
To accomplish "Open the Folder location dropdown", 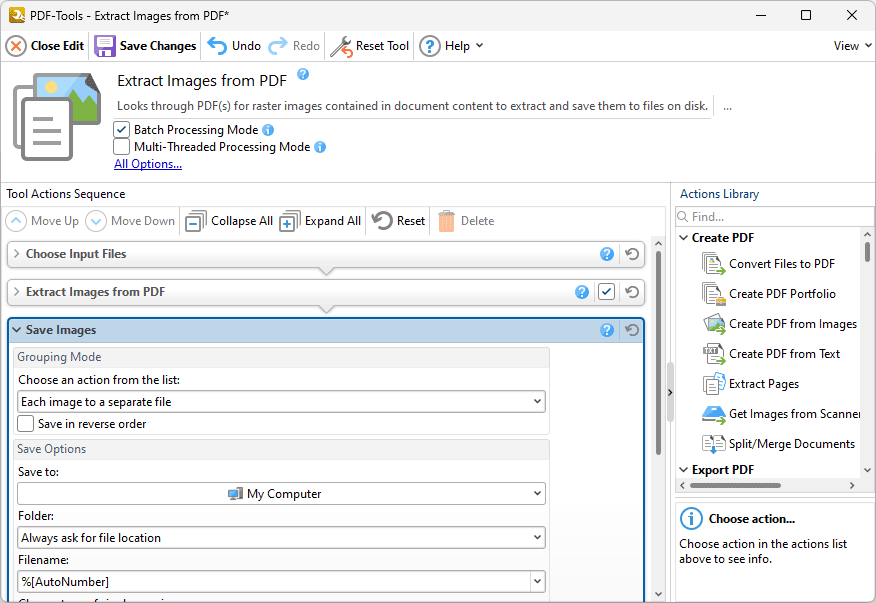I will (x=281, y=538).
